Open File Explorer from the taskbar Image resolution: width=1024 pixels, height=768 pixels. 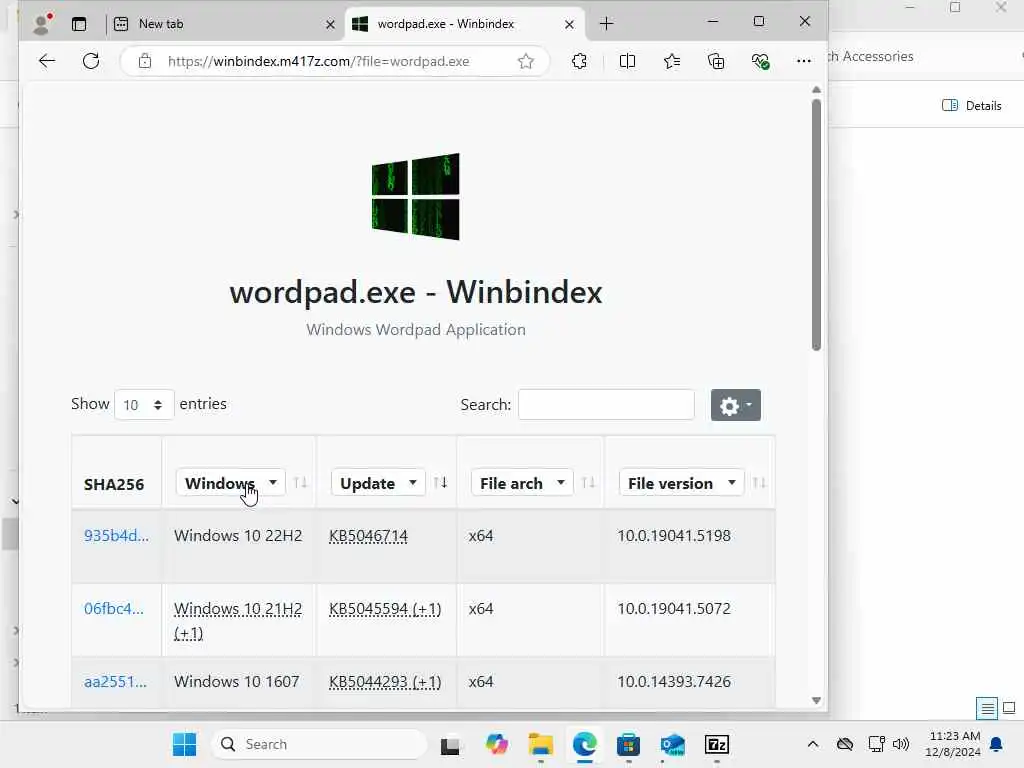click(x=541, y=744)
